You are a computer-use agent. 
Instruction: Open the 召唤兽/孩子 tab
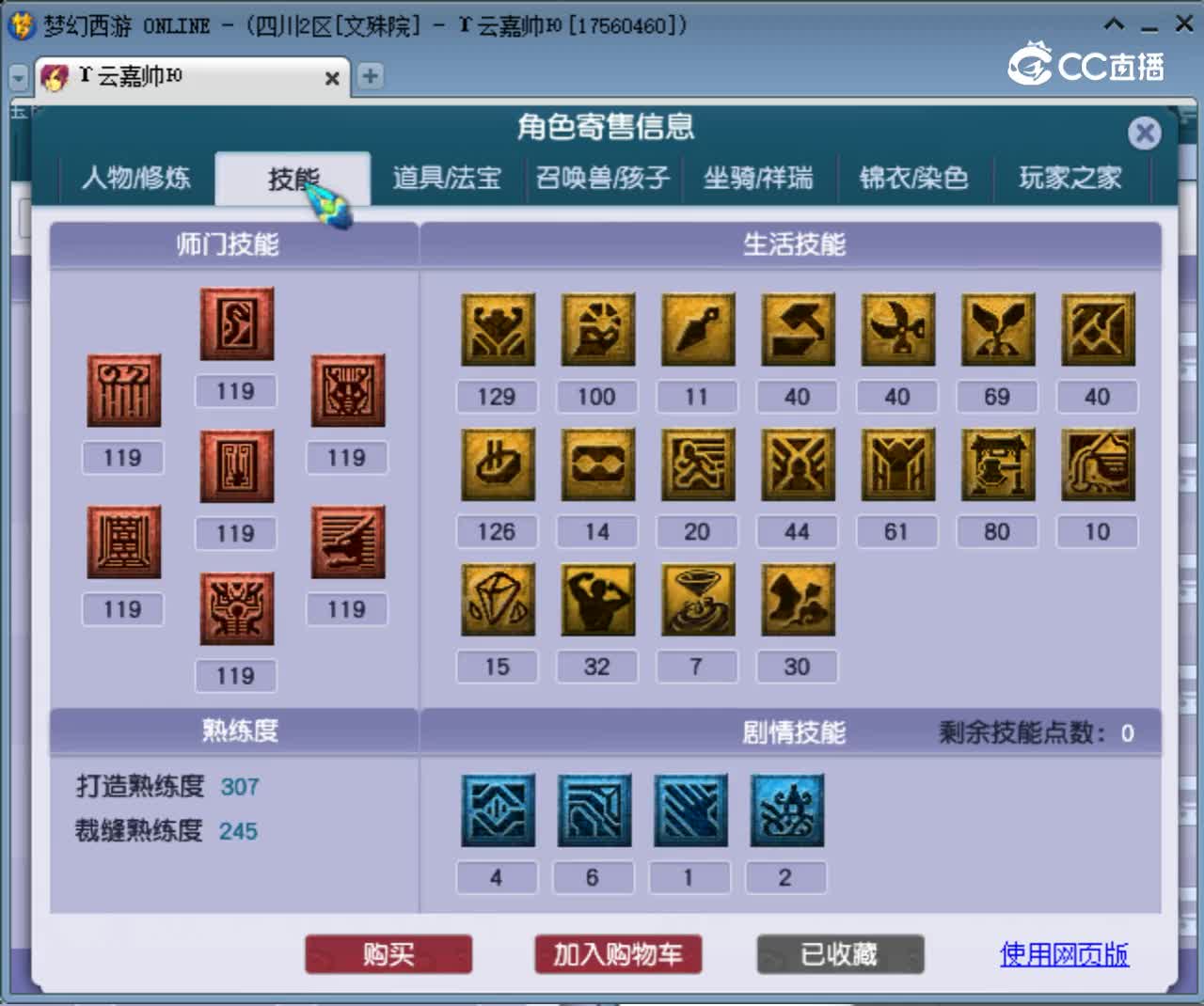pyautogui.click(x=603, y=178)
